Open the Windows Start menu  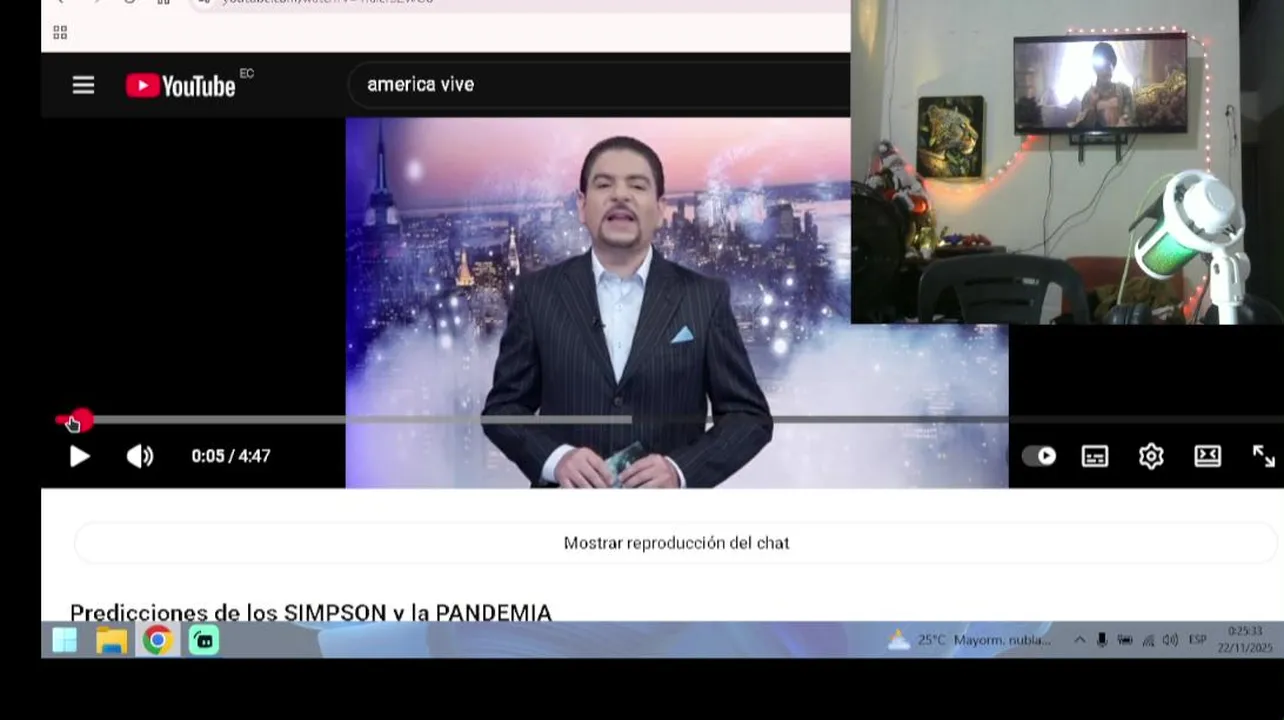click(x=65, y=640)
